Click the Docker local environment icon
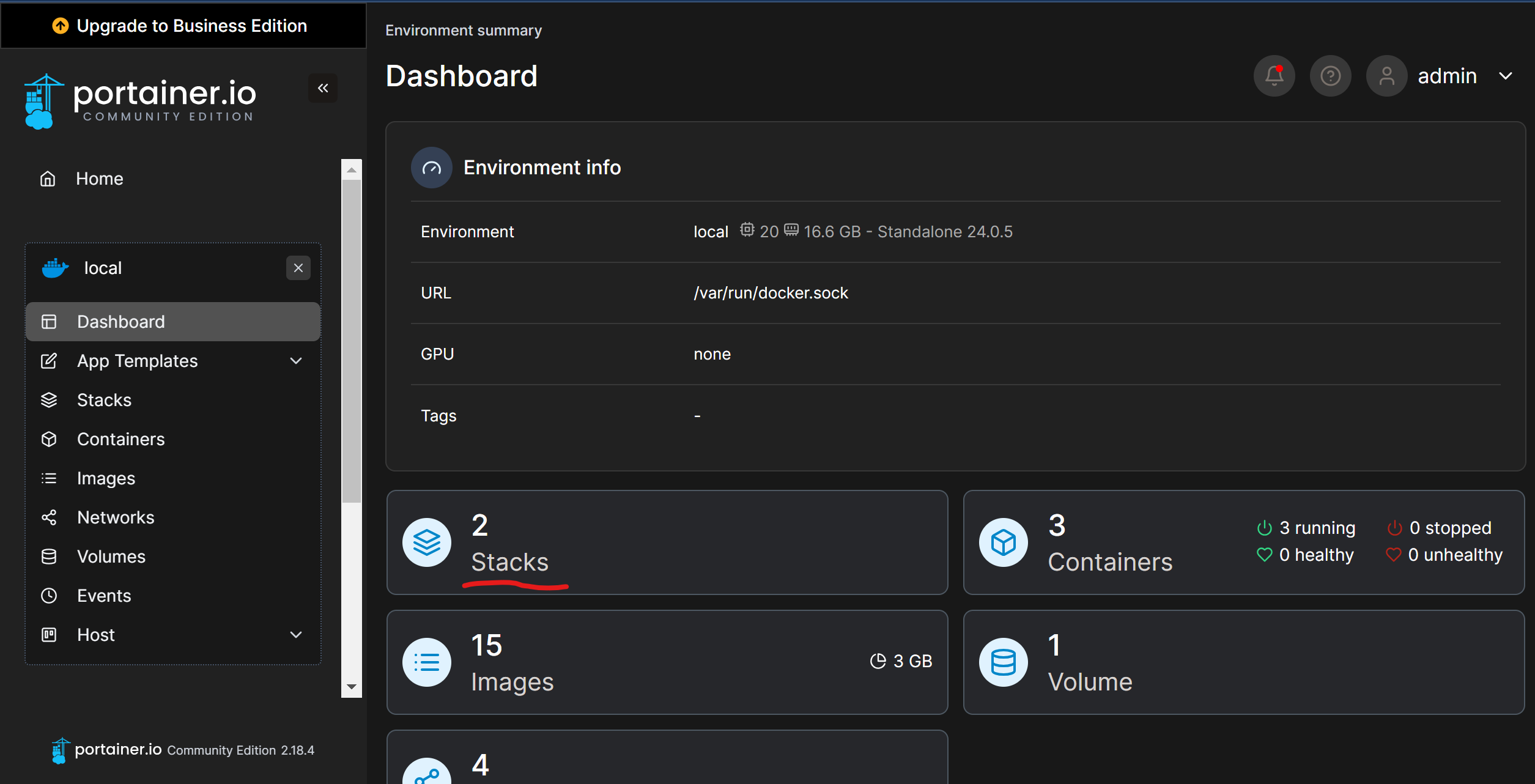1535x784 pixels. [x=55, y=267]
